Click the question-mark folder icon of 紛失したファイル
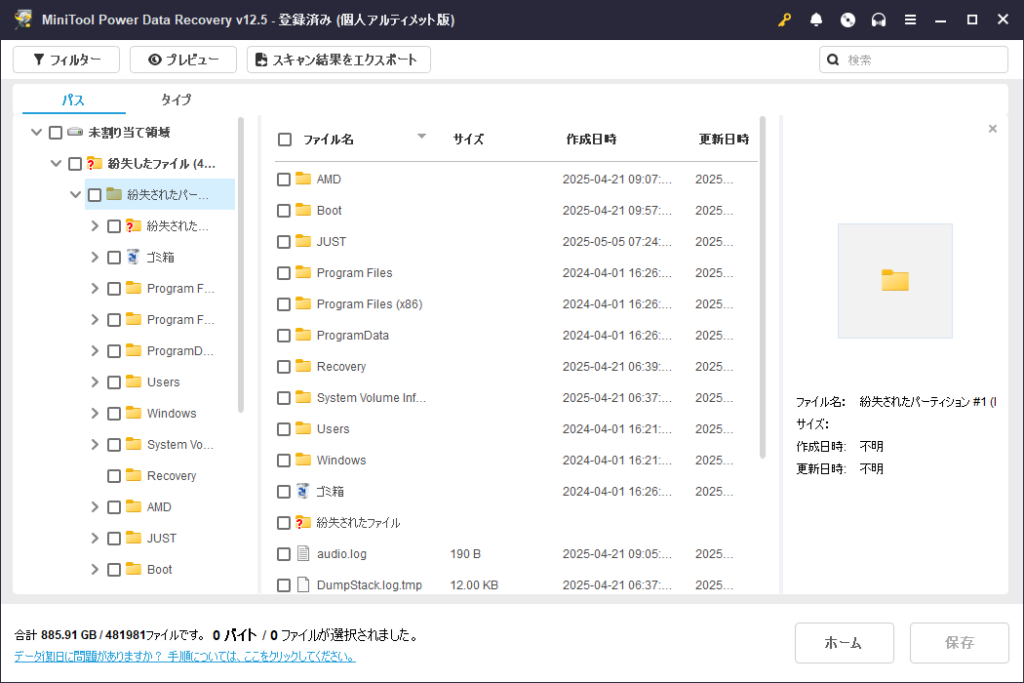Screen dimensions: 1024x683 [x=95, y=163]
